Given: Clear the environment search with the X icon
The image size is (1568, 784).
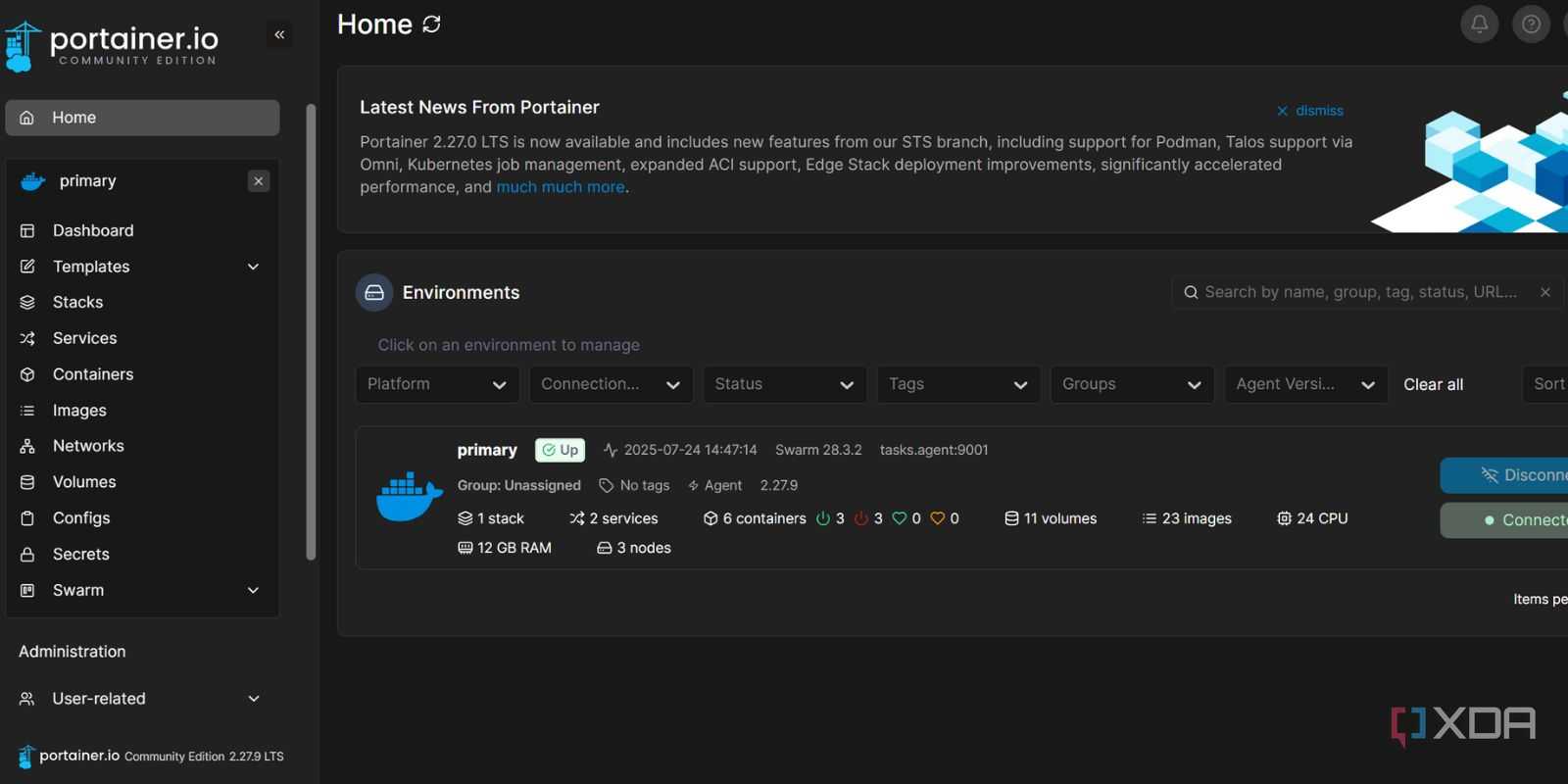Looking at the screenshot, I should pos(1545,292).
